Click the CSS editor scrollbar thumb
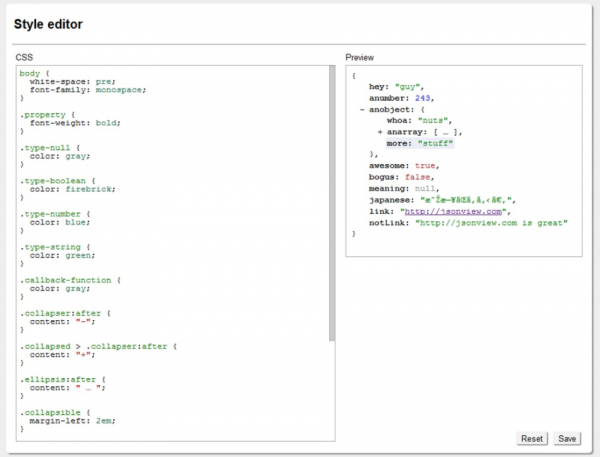 (x=332, y=203)
